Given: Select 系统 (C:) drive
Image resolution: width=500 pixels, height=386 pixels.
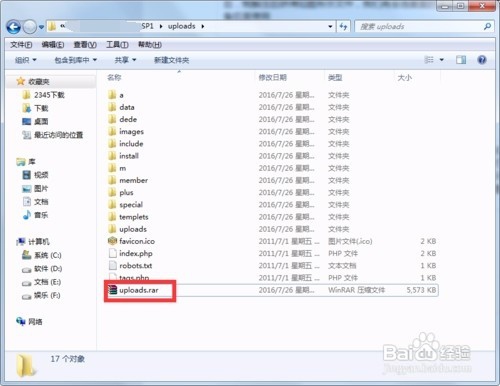Looking at the screenshot, I should (x=48, y=255).
